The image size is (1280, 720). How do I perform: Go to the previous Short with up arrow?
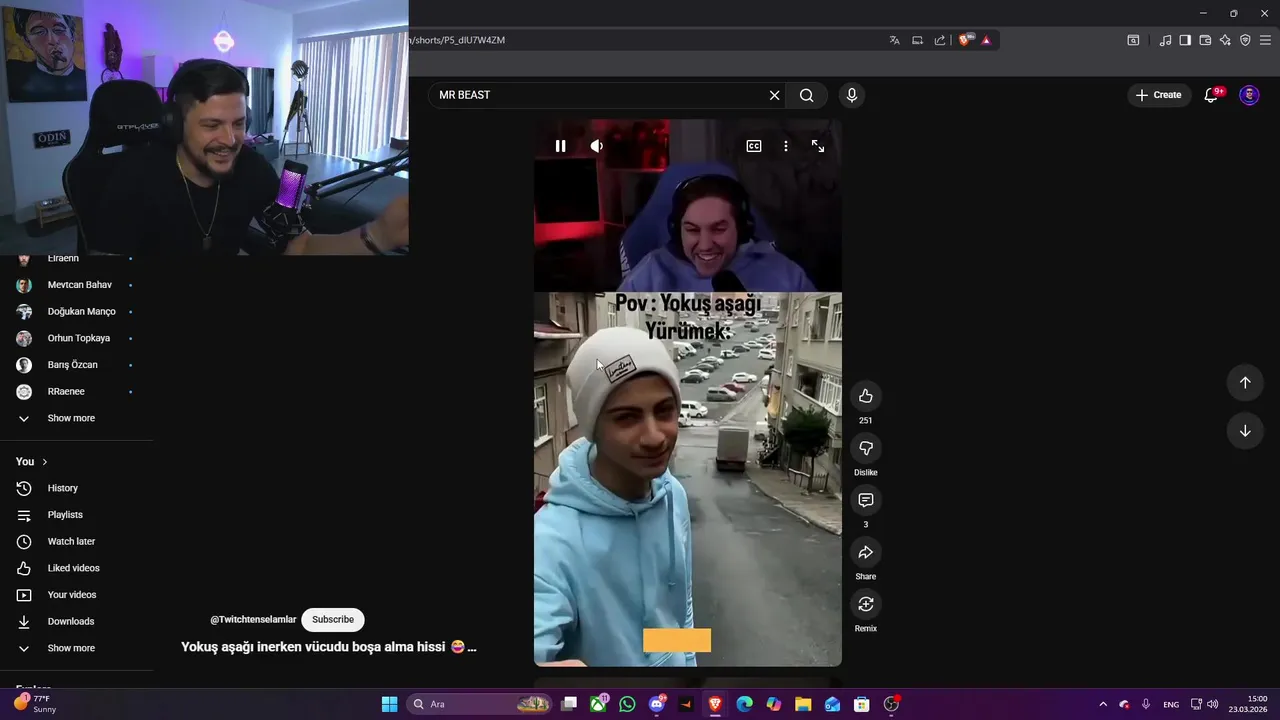(1245, 382)
